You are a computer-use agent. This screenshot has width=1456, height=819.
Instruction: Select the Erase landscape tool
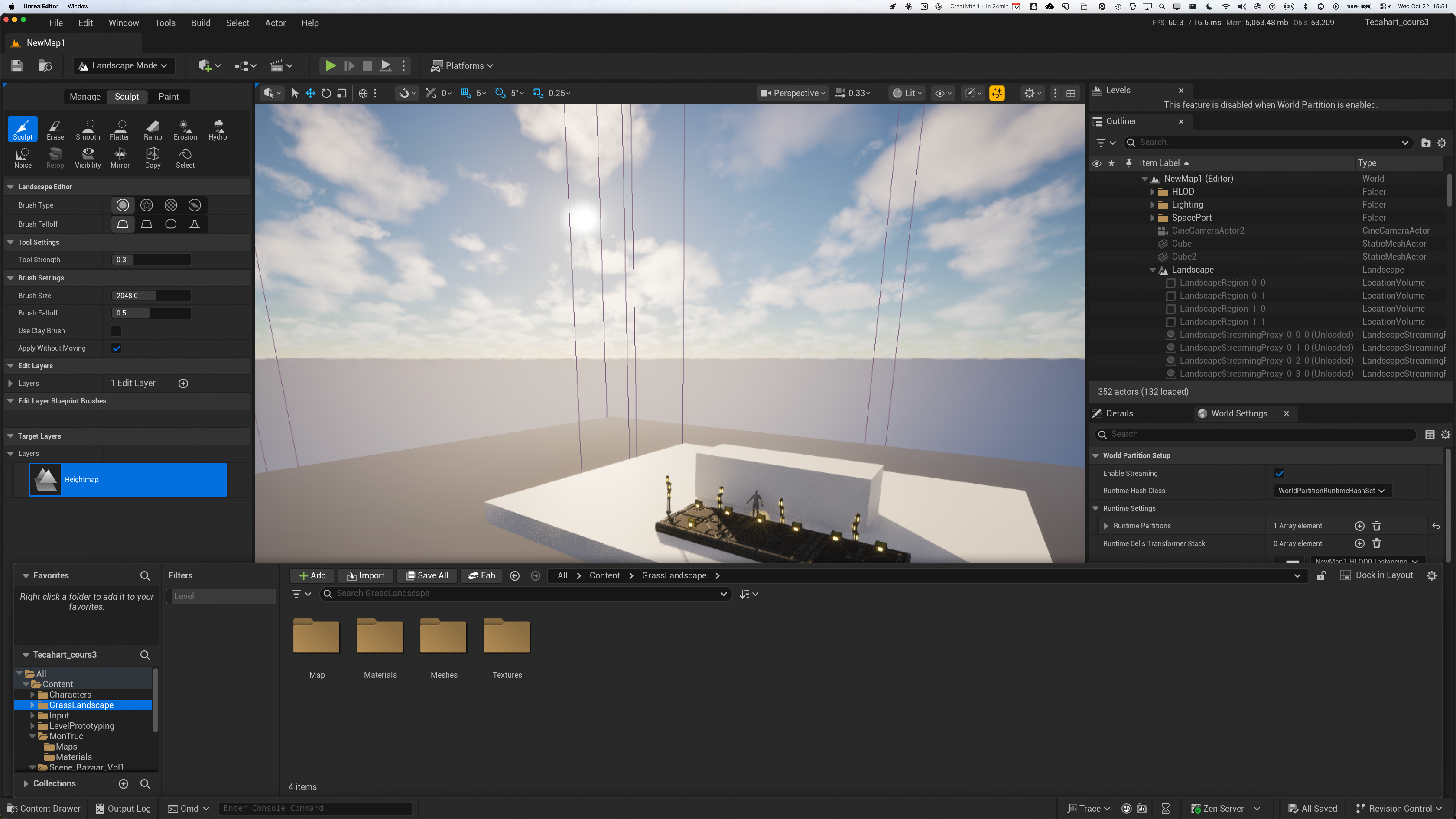(x=55, y=129)
